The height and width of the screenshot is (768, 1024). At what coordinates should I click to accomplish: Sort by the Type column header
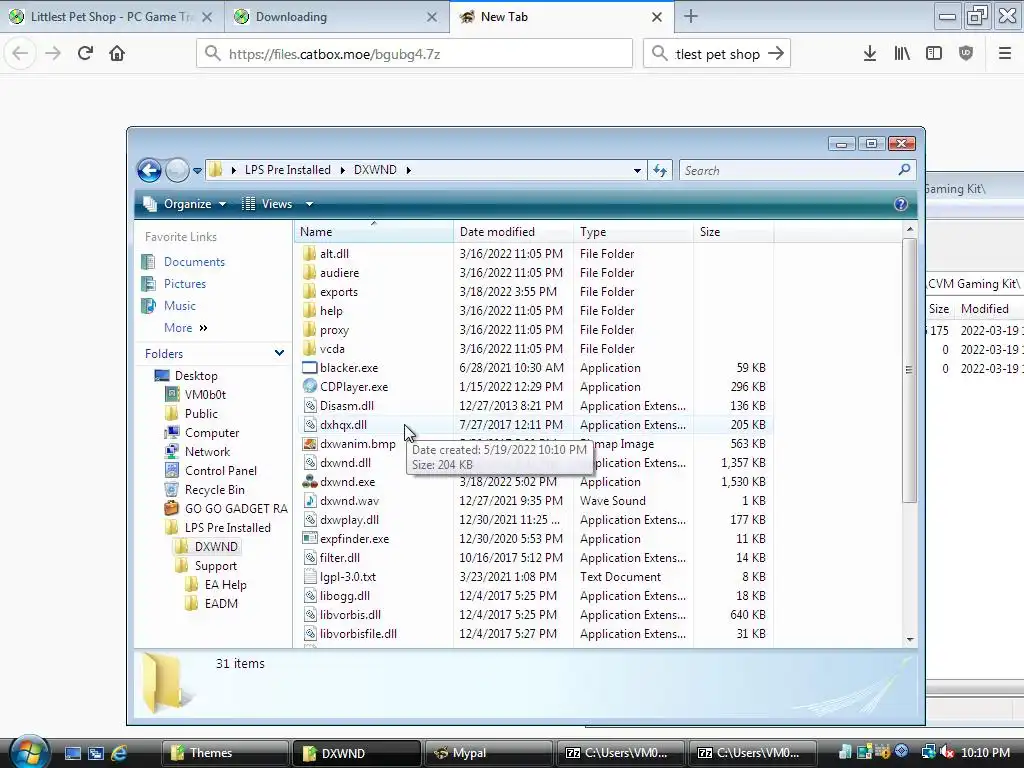[x=633, y=232]
